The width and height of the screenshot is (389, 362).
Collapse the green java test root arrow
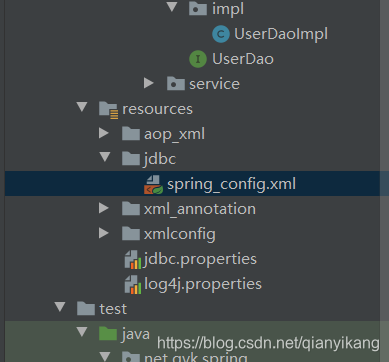coord(82,332)
